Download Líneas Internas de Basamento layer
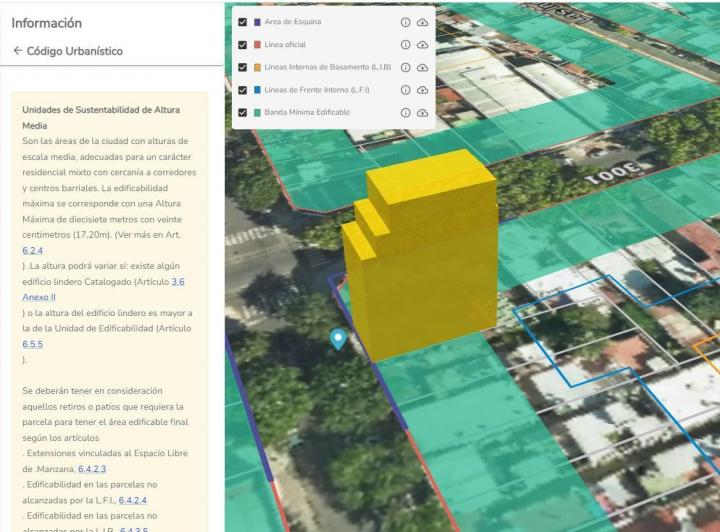 point(422,67)
